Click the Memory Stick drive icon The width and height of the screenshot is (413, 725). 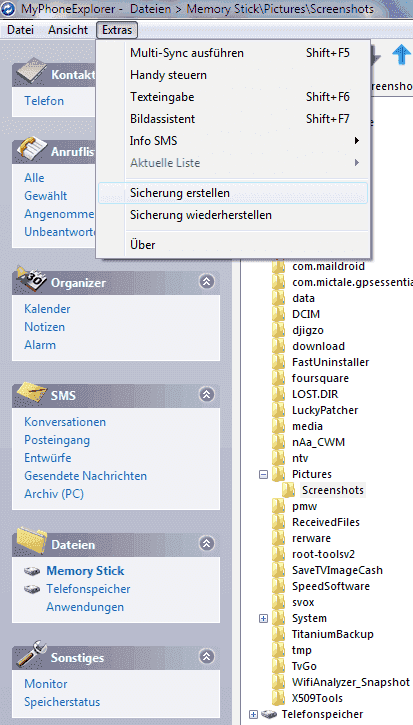(32, 571)
